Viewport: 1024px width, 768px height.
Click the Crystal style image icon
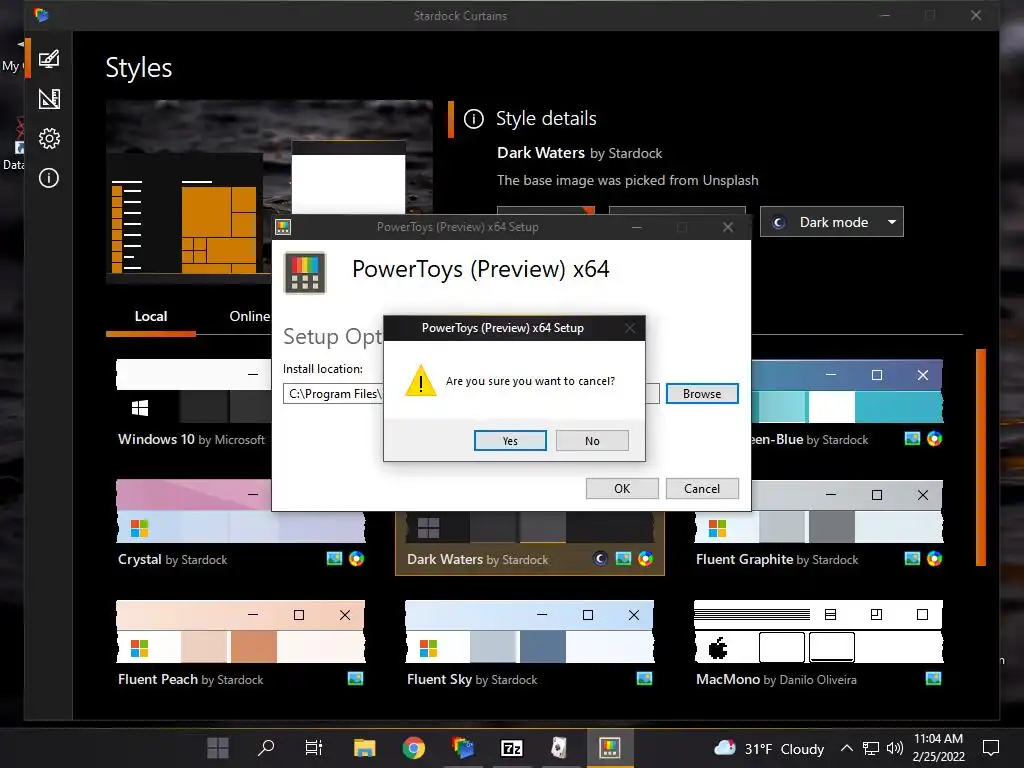click(x=334, y=558)
